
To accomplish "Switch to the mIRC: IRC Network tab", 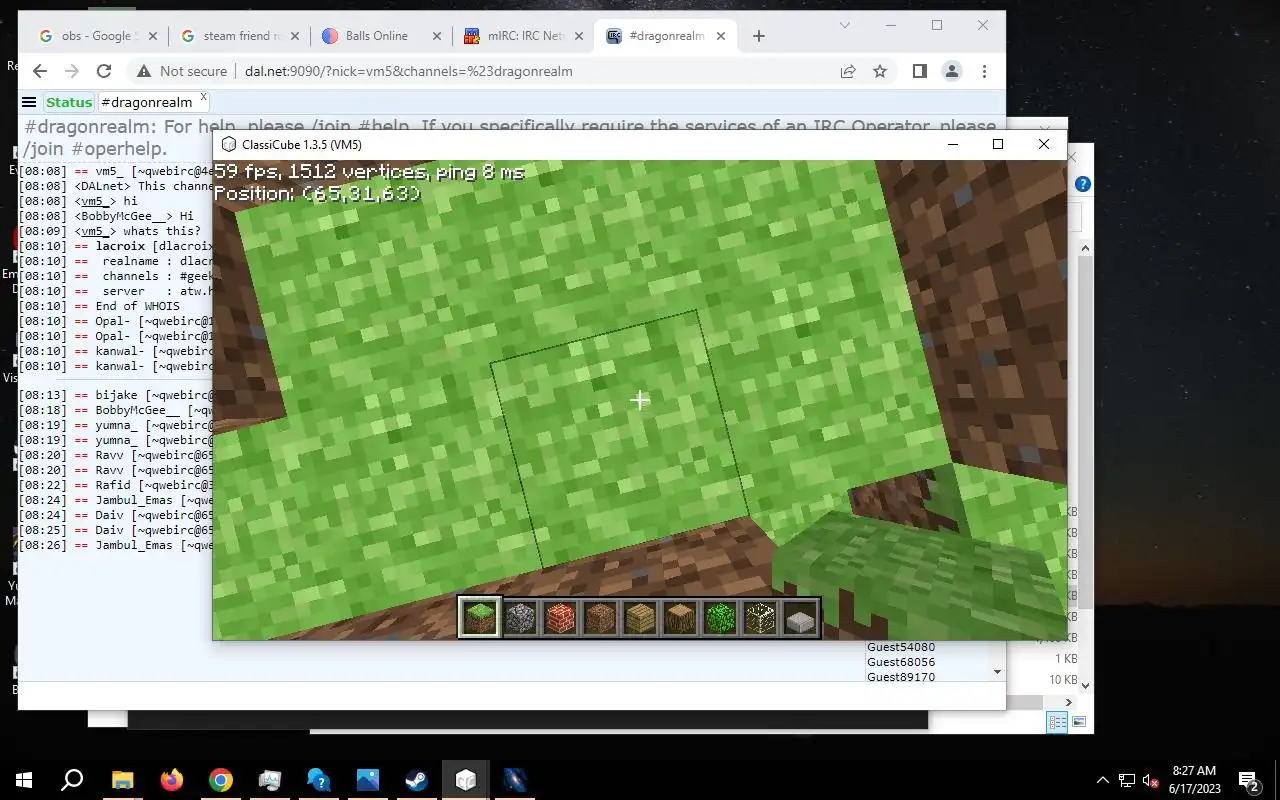I will [524, 36].
